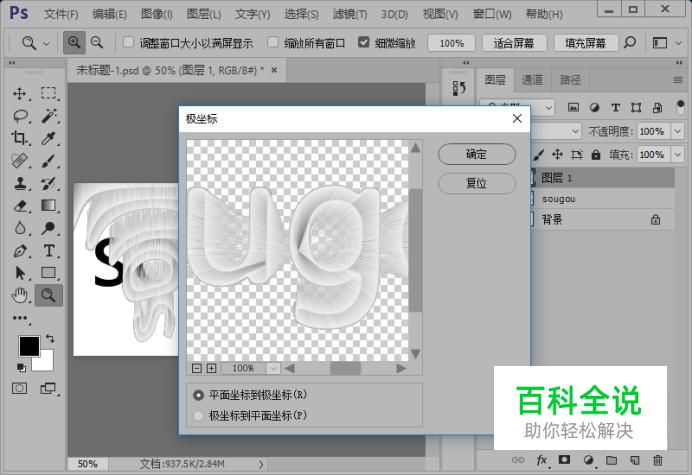Create a new layer group folder
Viewport: 692px width, 475px height.
coord(611,460)
